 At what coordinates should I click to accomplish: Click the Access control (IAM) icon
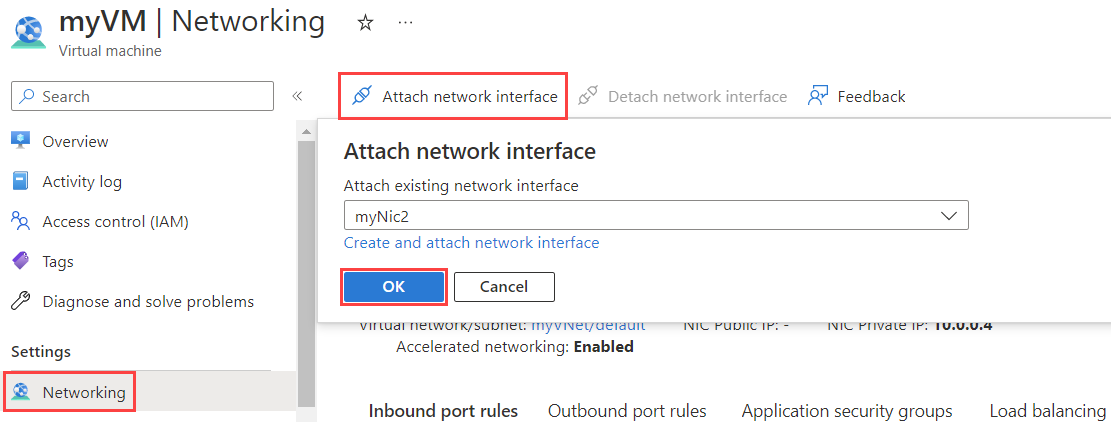click(21, 221)
